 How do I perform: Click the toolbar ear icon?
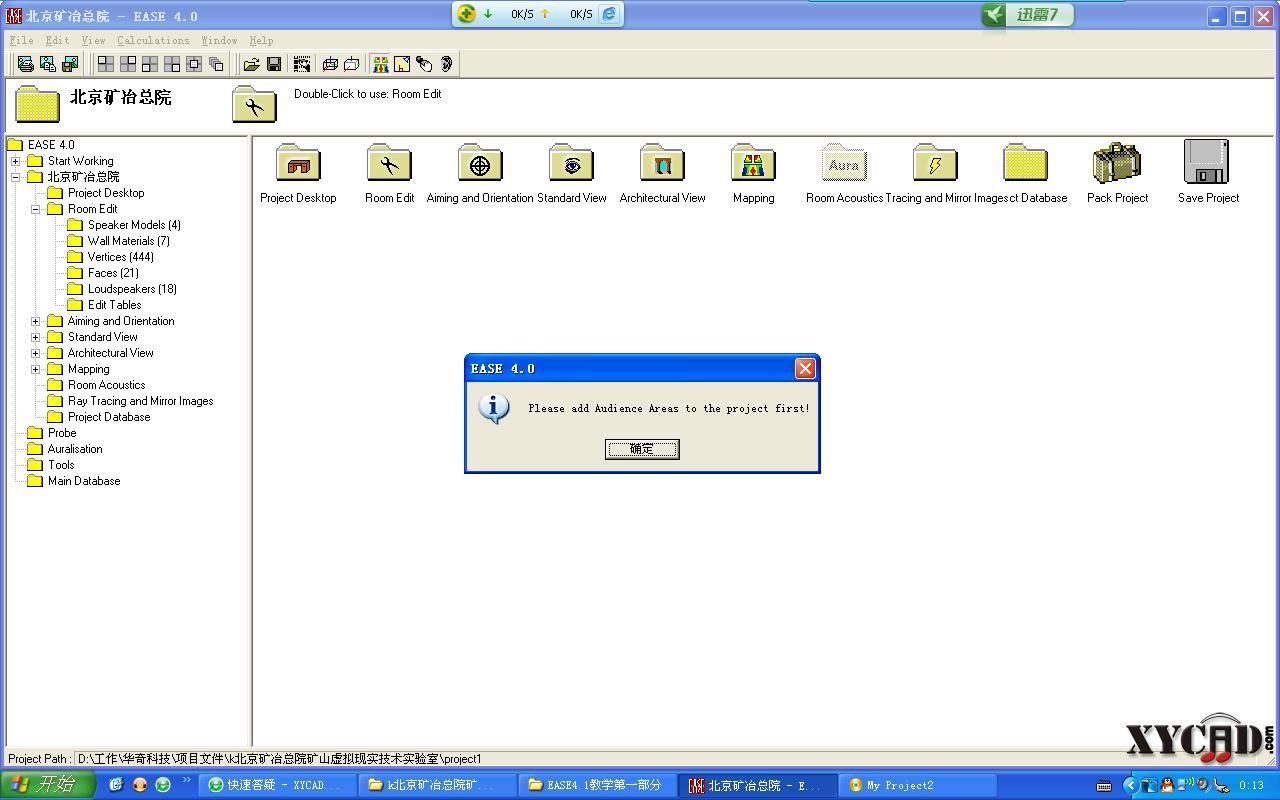[x=446, y=64]
